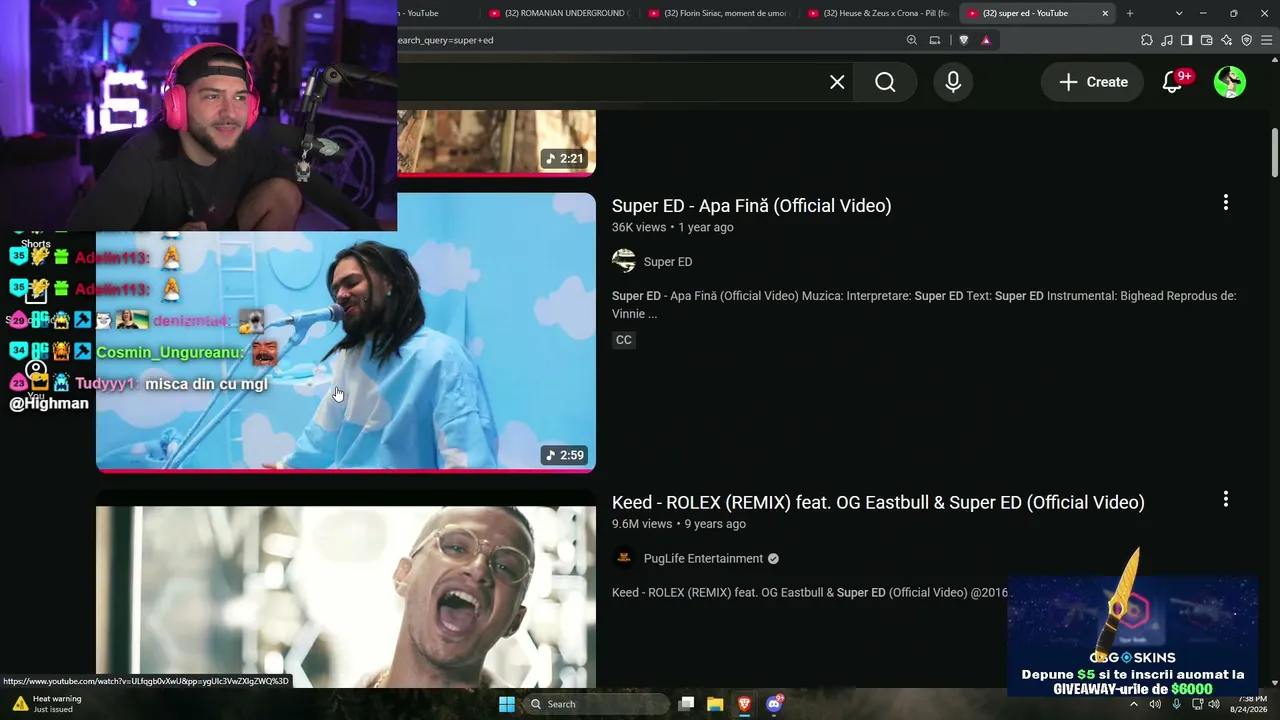Open the Windows Start menu
1280x720 pixels.
pos(507,704)
